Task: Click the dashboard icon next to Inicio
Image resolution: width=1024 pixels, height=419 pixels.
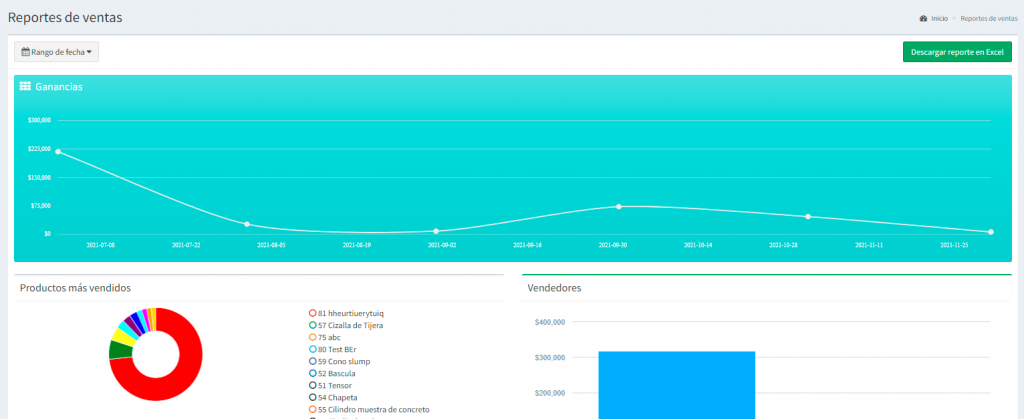Action: coord(923,19)
